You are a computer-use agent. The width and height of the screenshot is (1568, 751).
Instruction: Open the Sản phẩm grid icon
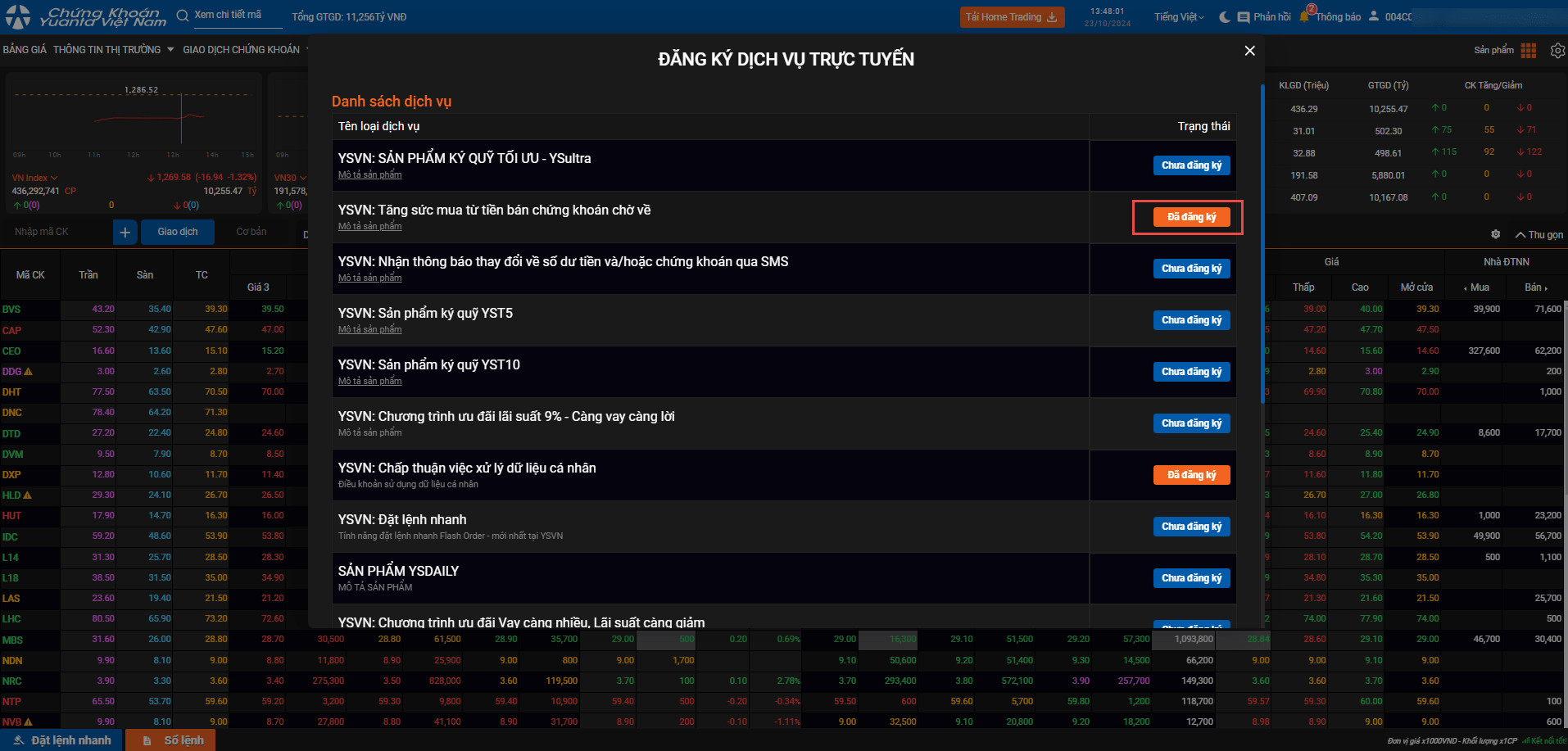1528,51
